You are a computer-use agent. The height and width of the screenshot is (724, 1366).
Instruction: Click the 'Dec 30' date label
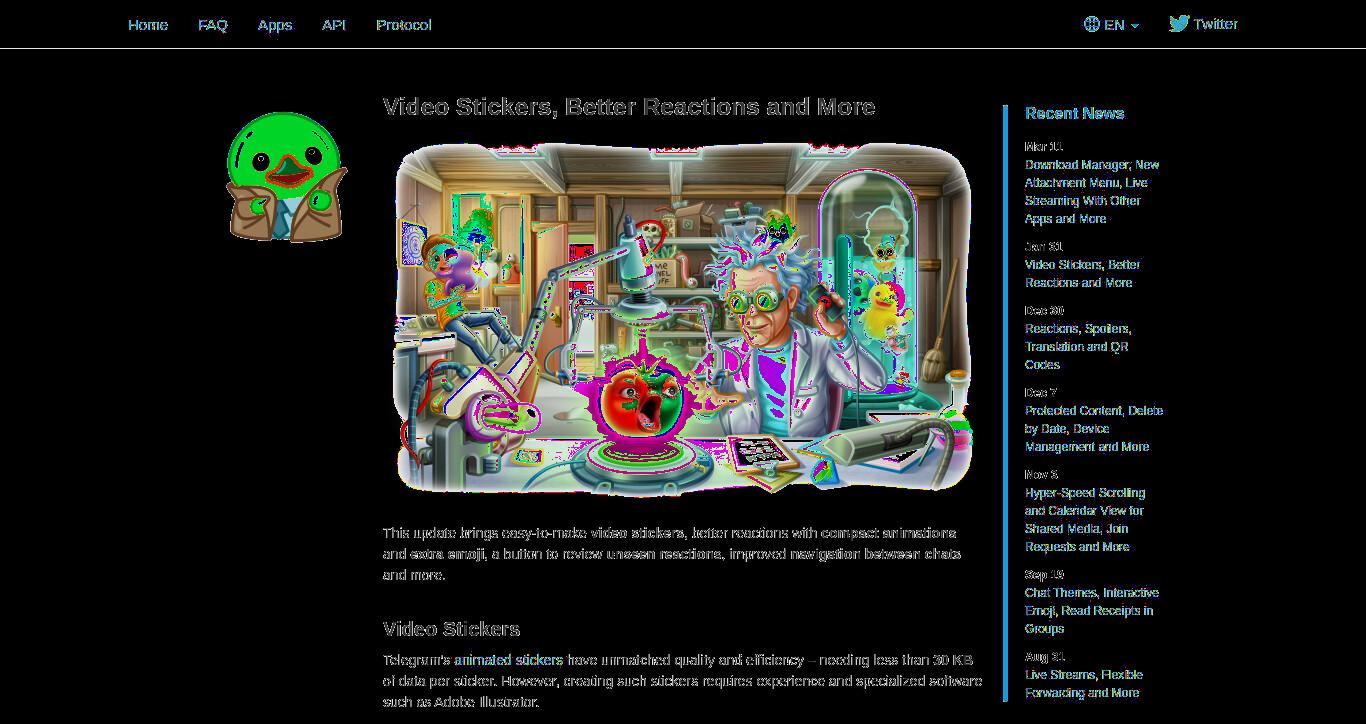click(1044, 311)
